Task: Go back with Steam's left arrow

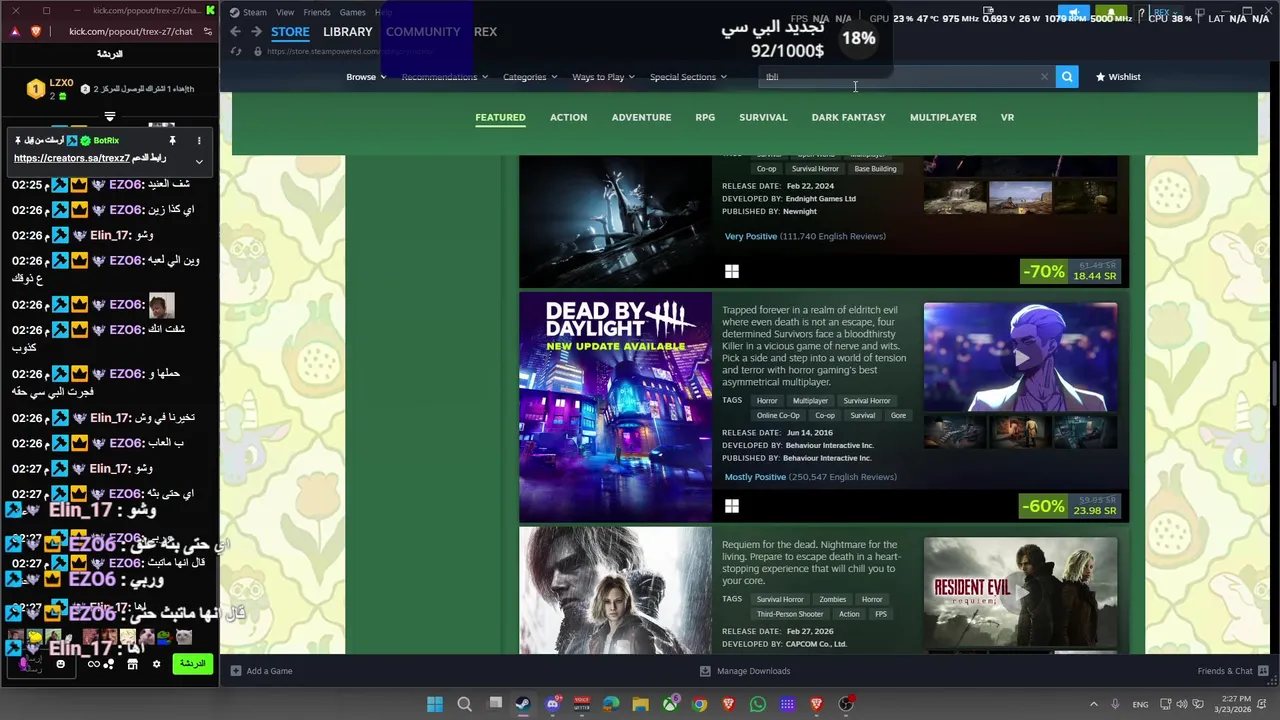Action: click(235, 32)
